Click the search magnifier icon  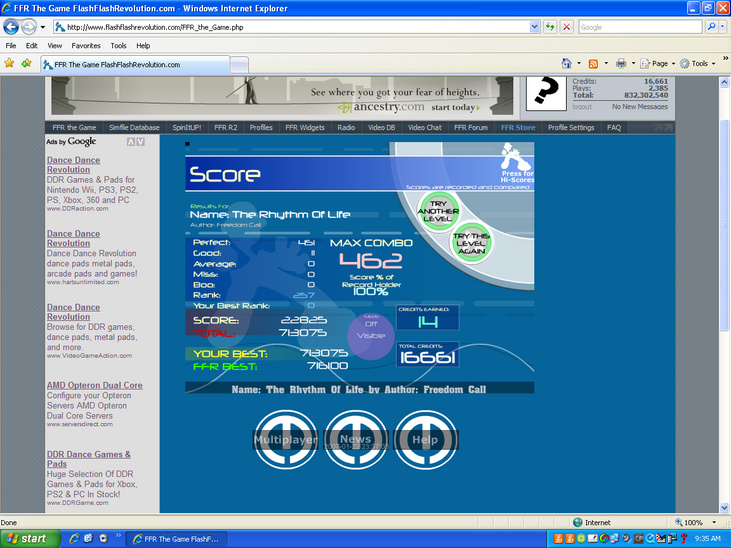(x=711, y=27)
